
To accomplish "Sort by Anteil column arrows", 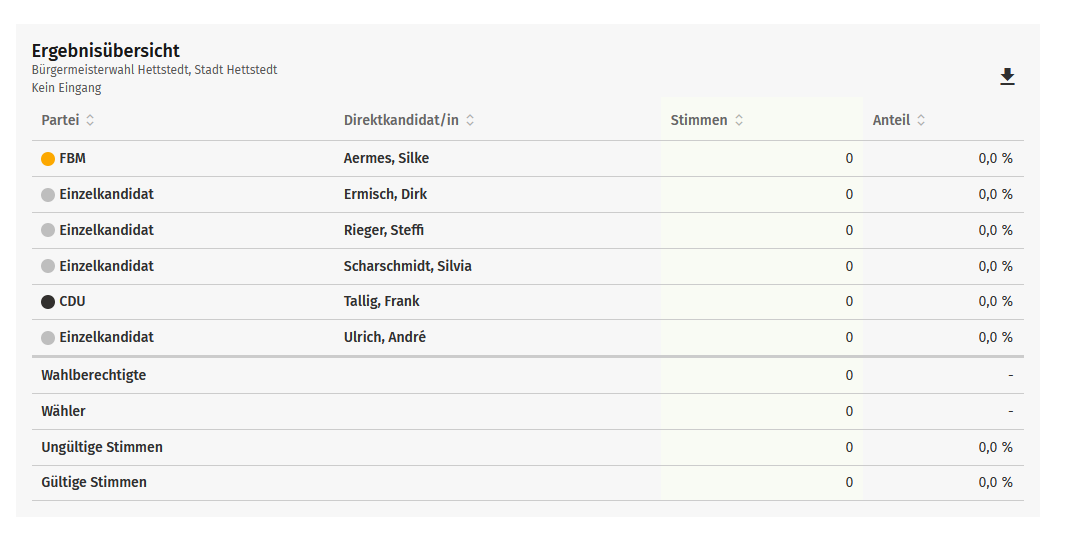I will tap(921, 120).
